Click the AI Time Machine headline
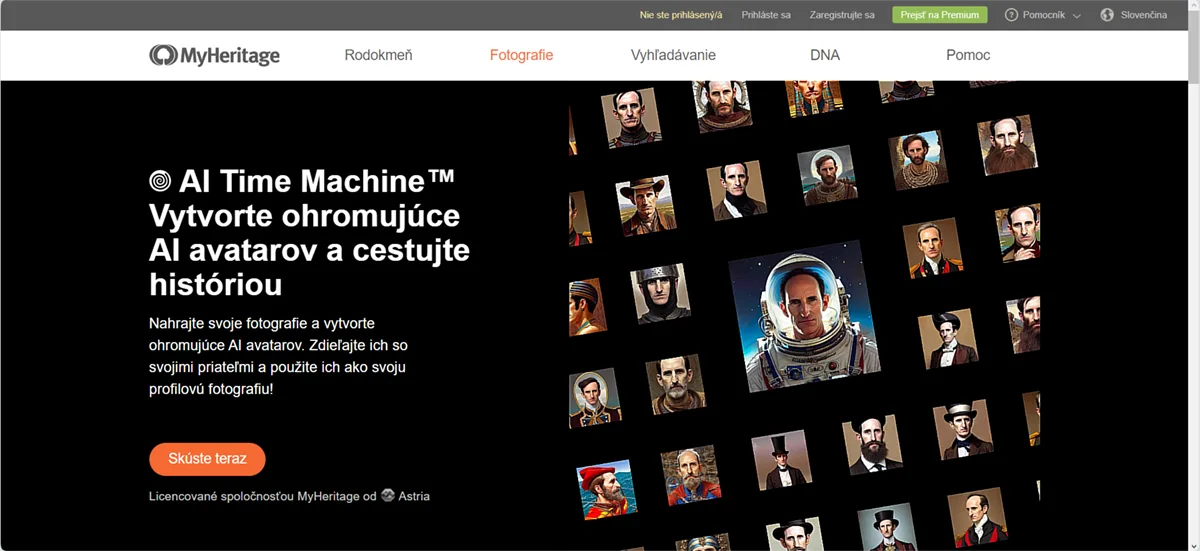 (310, 232)
